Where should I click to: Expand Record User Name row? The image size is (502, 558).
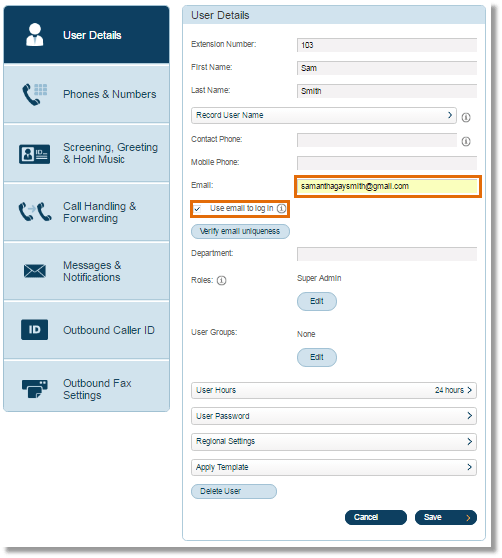click(x=323, y=116)
